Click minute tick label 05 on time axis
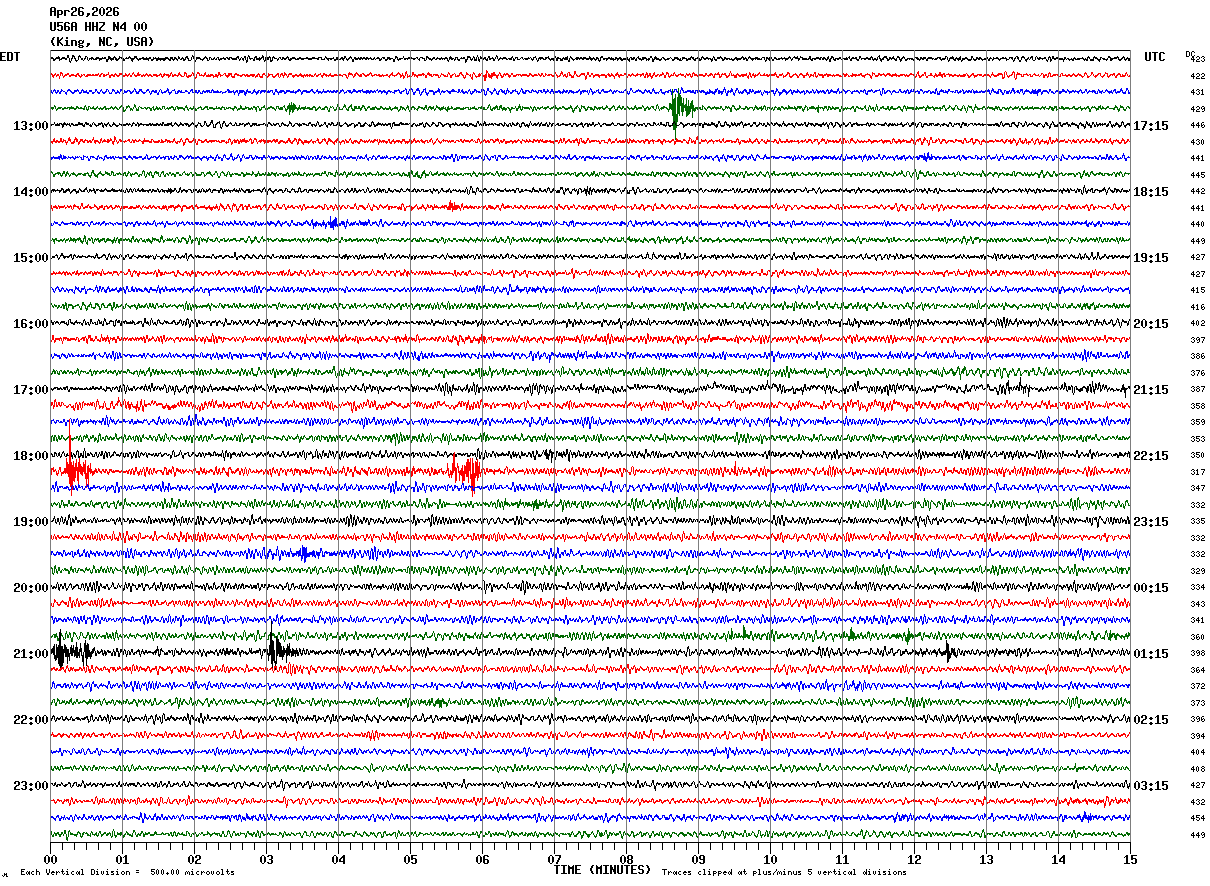This screenshot has height=886, width=1210. tap(410, 859)
